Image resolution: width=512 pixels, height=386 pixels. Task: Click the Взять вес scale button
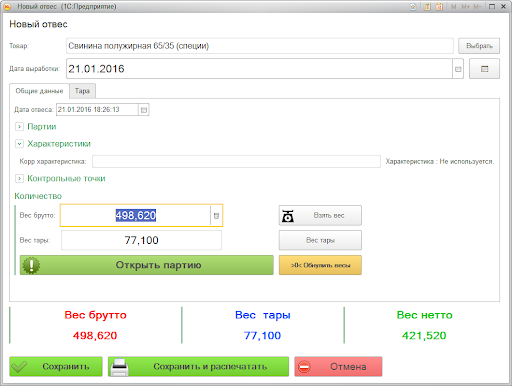pyautogui.click(x=320, y=216)
